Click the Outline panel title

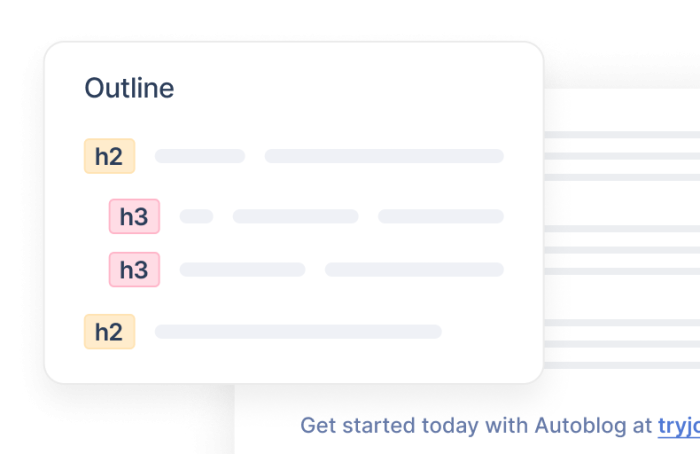129,88
